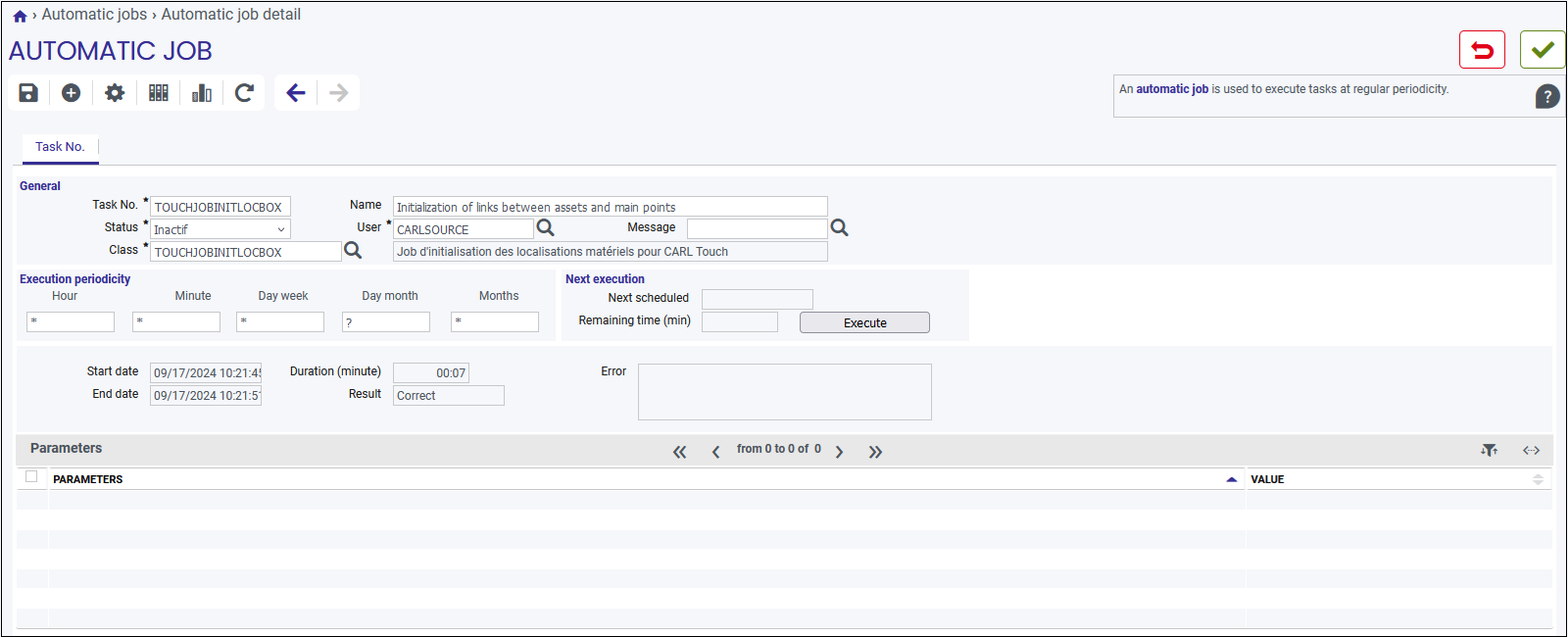The width and height of the screenshot is (1568, 637).
Task: Click the User field CARLSOURCE
Action: [464, 229]
